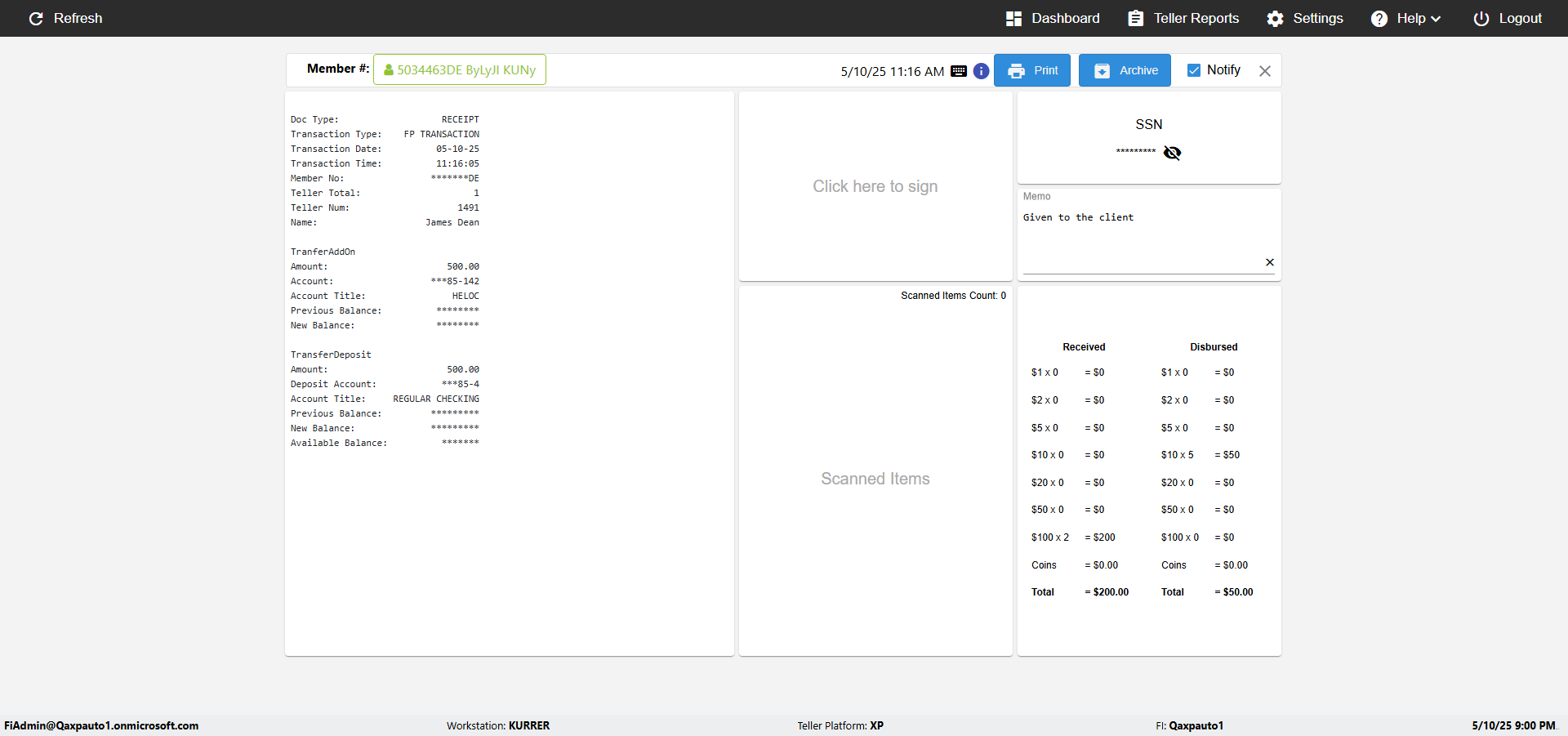Click Transaction Time 11:16:05
Screen dimensions: 1568x736
[457, 163]
